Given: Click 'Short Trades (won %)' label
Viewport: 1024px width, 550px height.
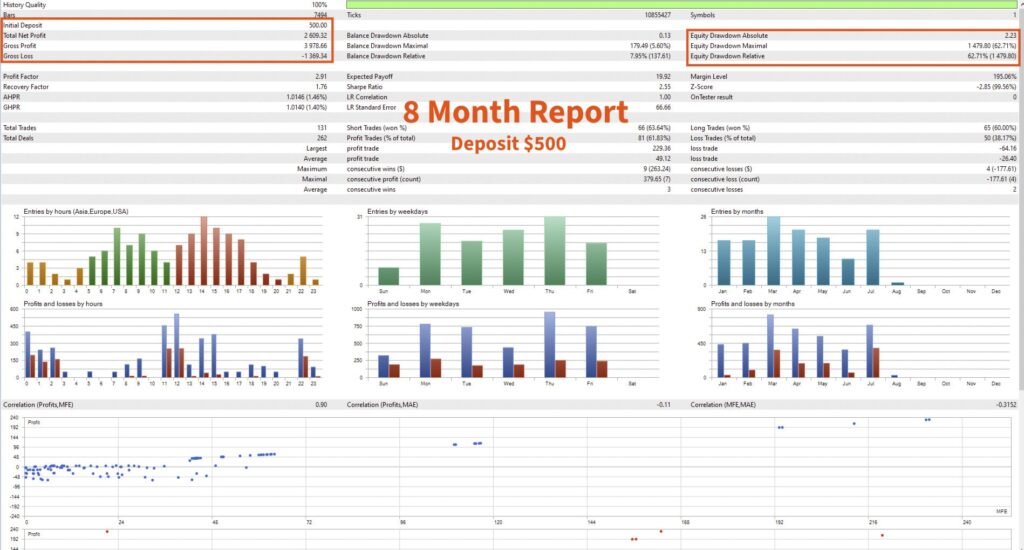Looking at the screenshot, I should [376, 128].
